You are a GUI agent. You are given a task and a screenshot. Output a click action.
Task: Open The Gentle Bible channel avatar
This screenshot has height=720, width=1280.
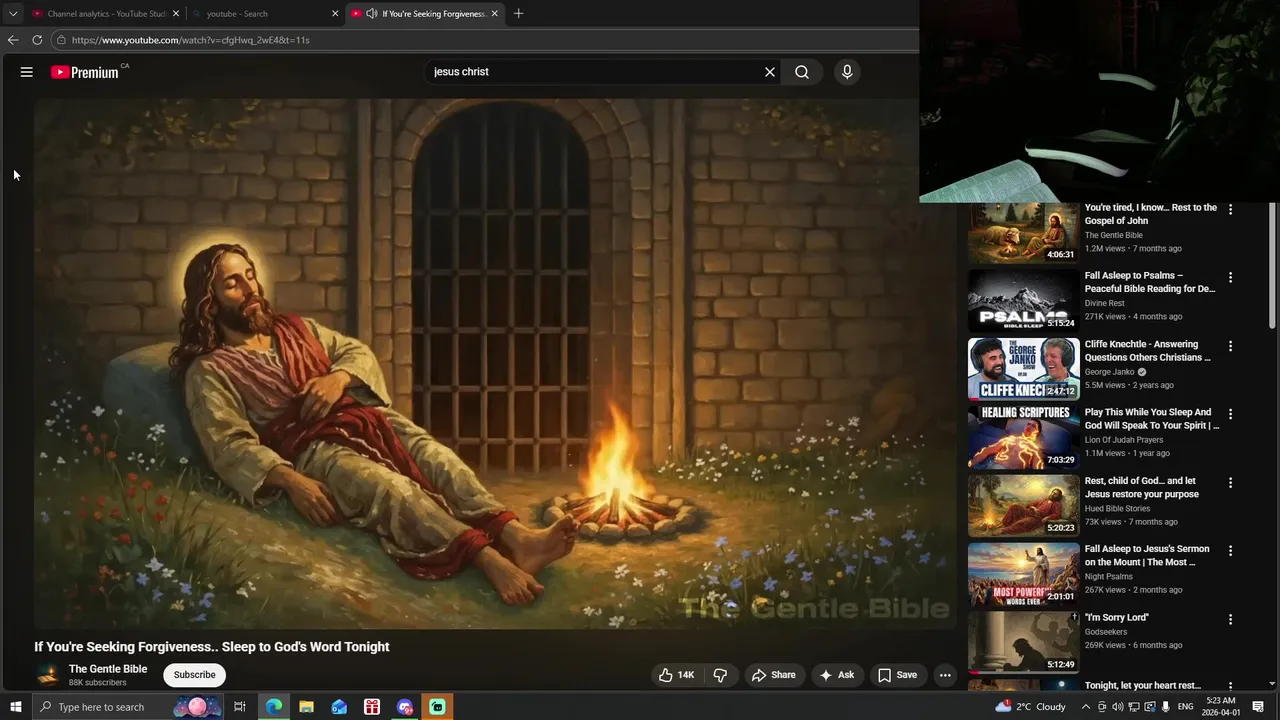48,675
